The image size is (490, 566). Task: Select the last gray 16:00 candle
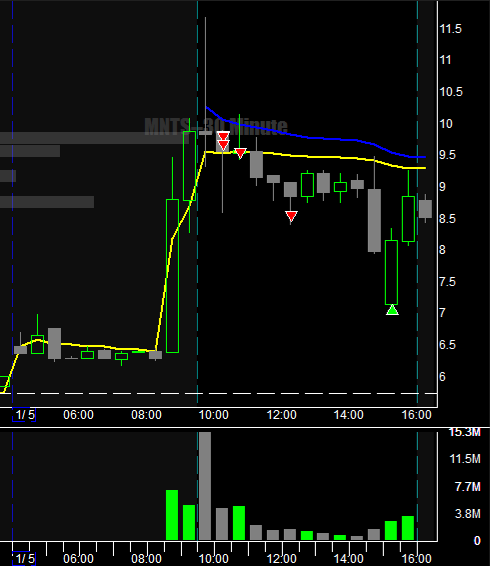[x=425, y=209]
